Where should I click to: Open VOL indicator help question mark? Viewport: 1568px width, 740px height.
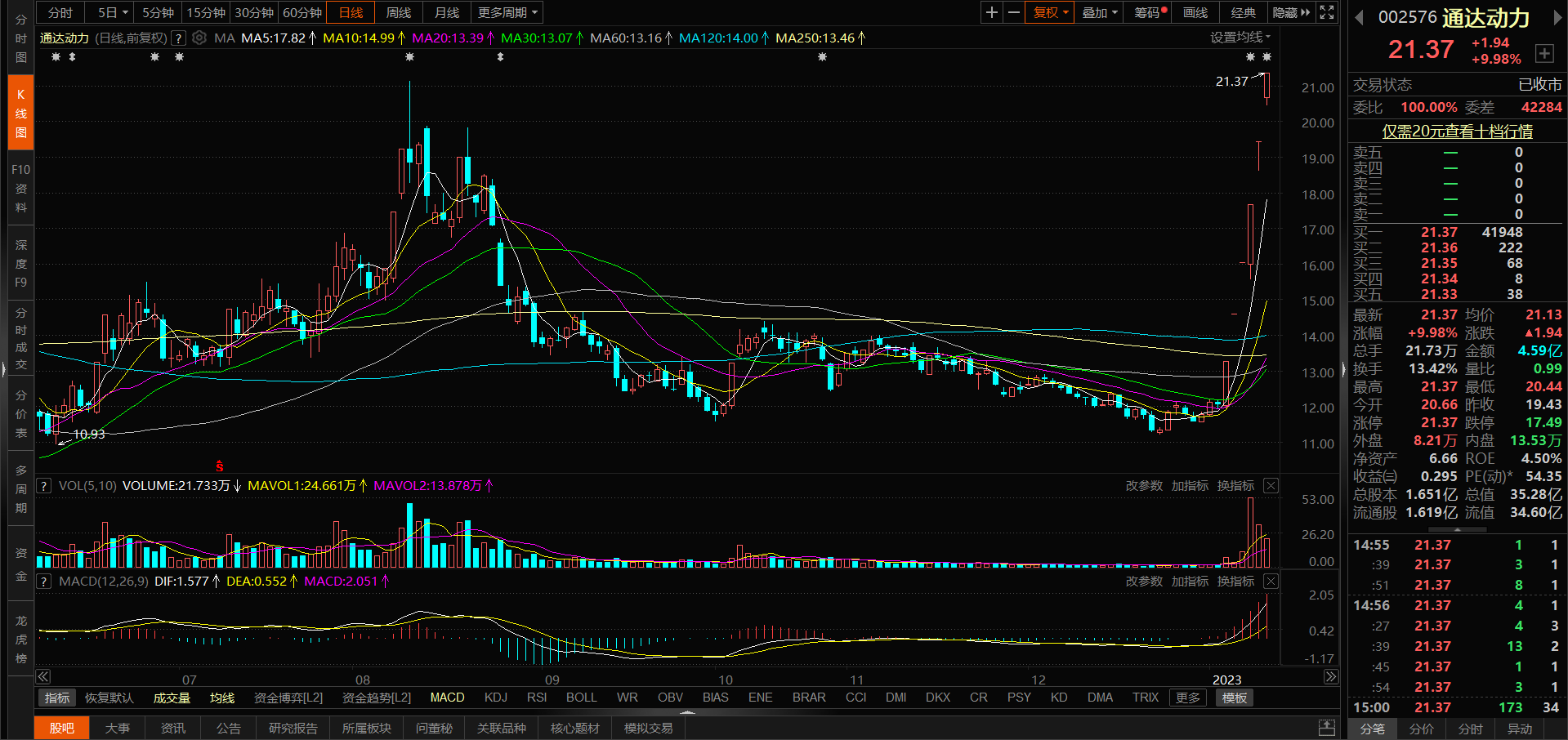44,485
